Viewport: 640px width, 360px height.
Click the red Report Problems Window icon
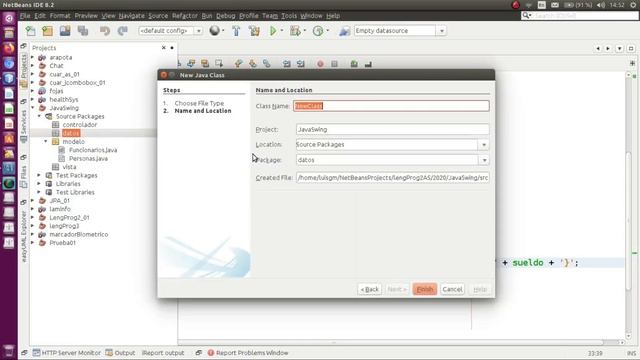coord(211,353)
